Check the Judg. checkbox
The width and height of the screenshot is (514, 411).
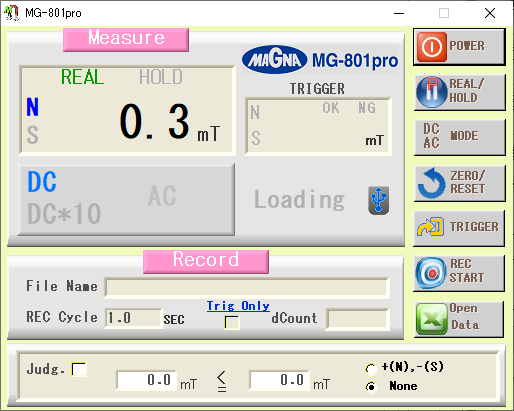point(79,369)
